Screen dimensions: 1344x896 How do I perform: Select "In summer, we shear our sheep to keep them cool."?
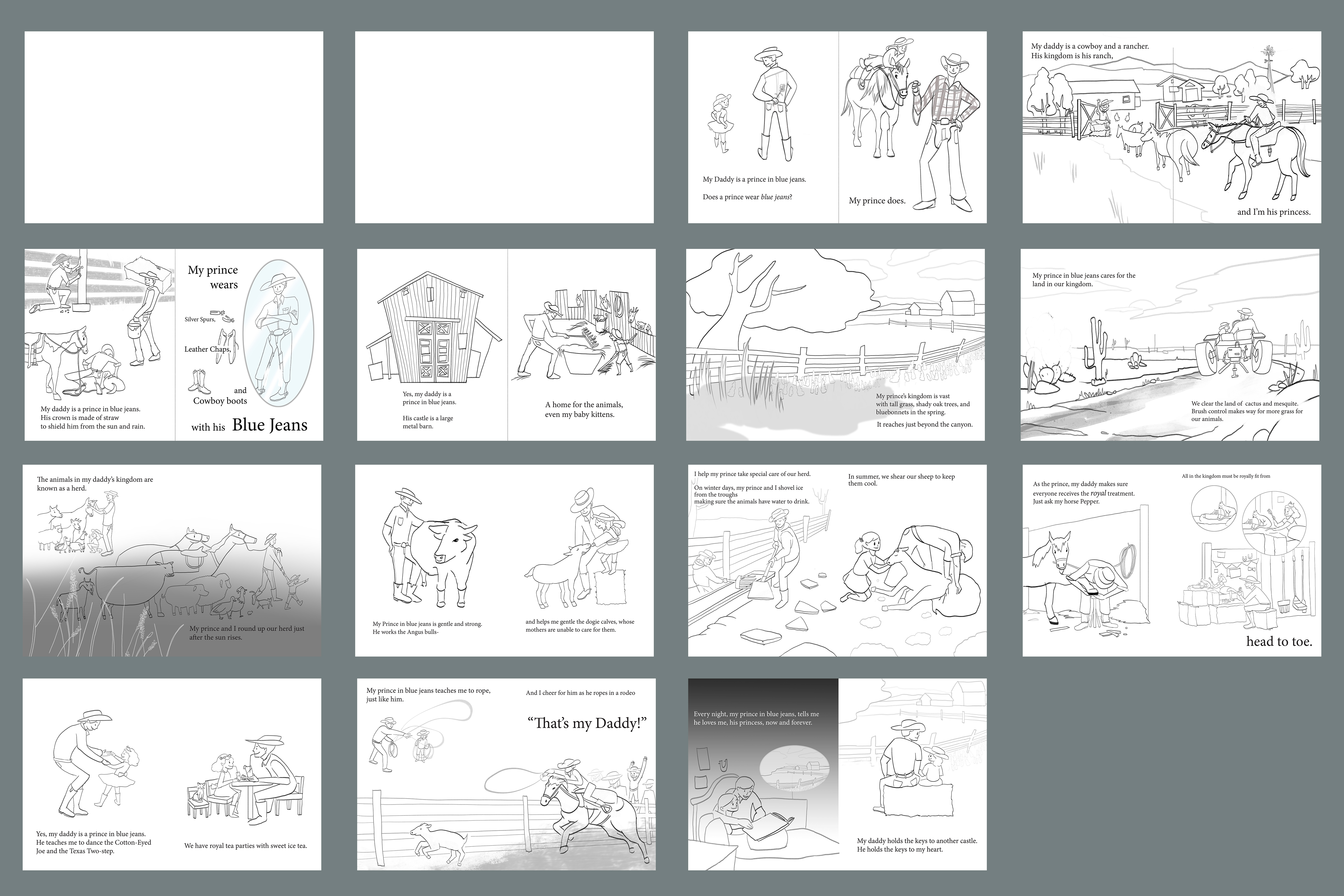(x=901, y=480)
